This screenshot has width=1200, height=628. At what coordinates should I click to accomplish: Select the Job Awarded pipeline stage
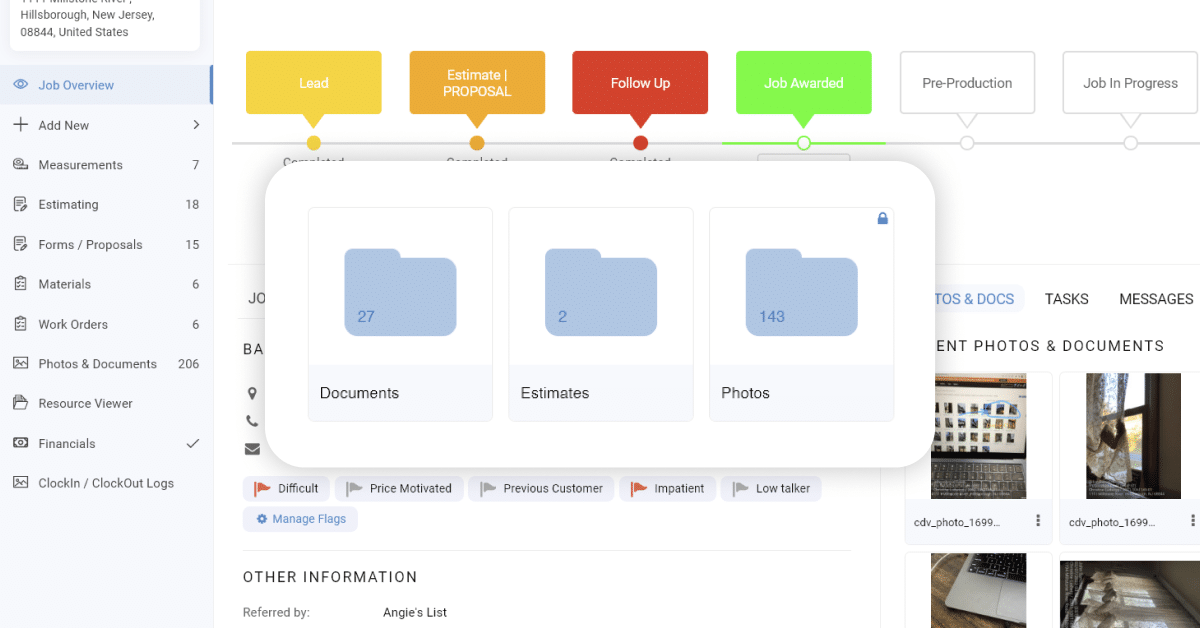point(803,82)
